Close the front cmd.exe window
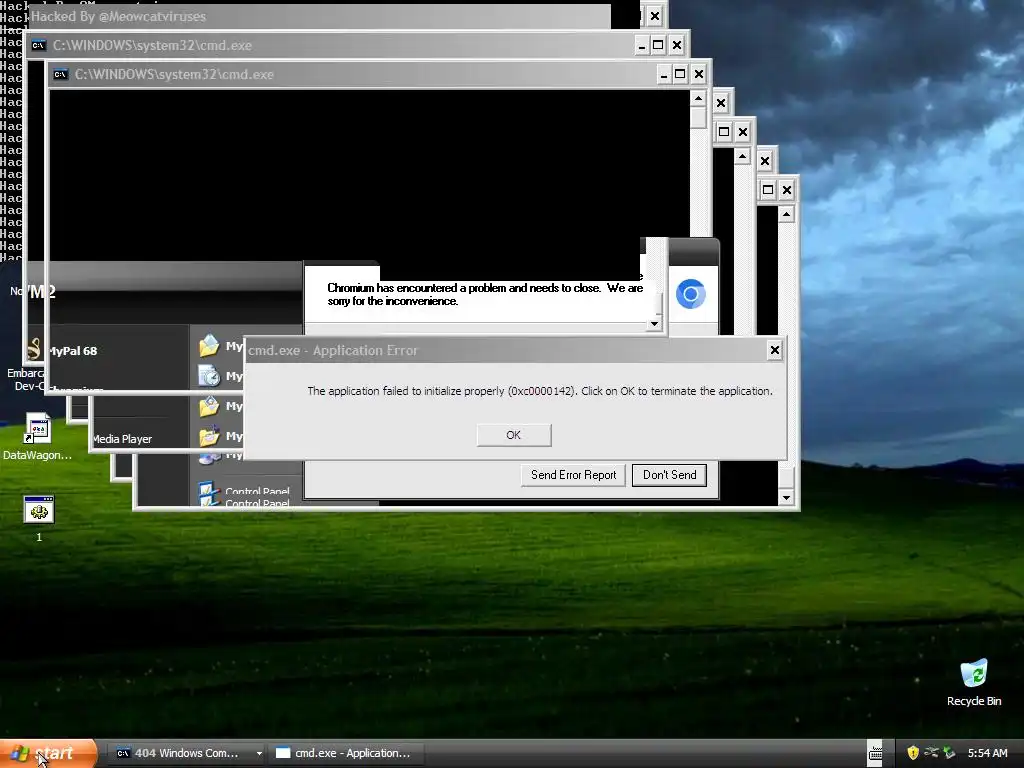 click(x=699, y=74)
